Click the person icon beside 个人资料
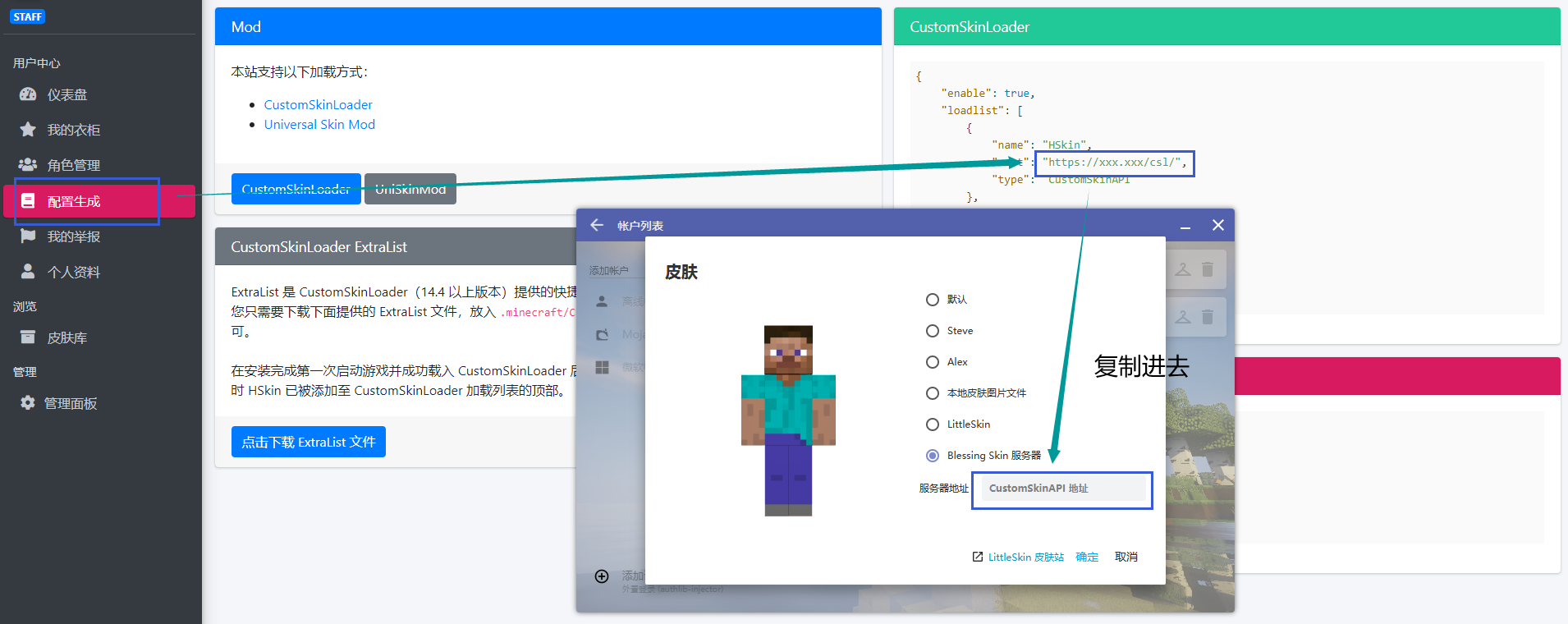 28,271
